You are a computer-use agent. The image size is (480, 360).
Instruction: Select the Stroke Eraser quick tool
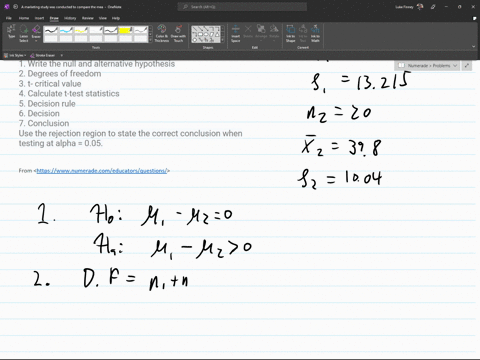click(x=42, y=55)
